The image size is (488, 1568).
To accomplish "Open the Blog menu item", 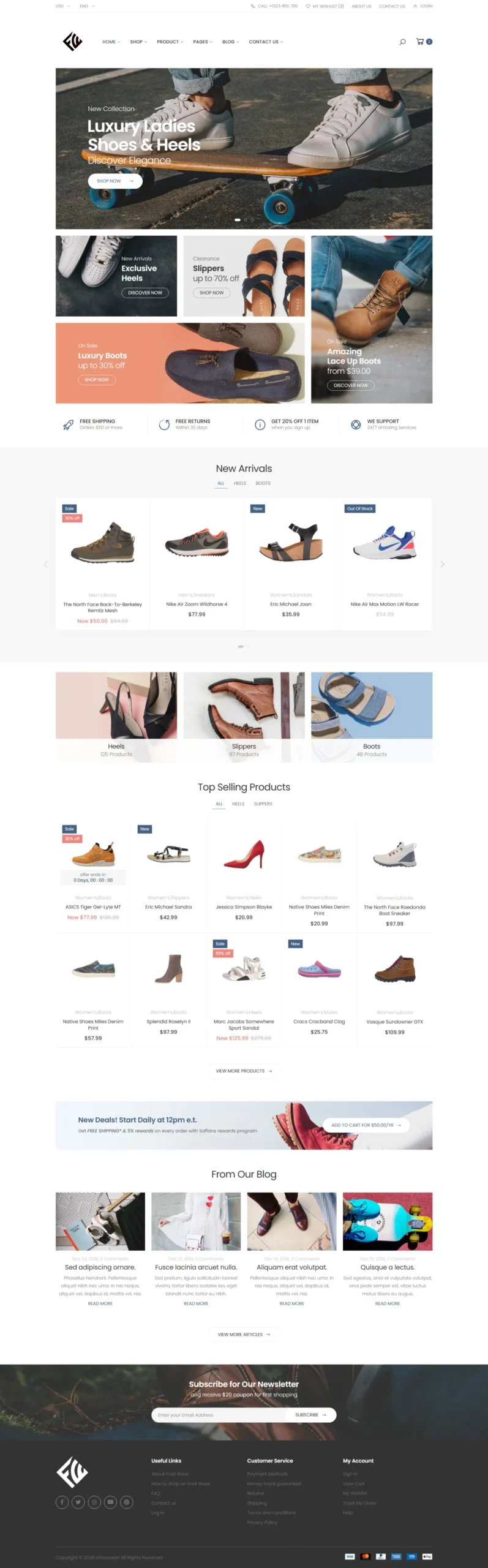I will 230,42.
